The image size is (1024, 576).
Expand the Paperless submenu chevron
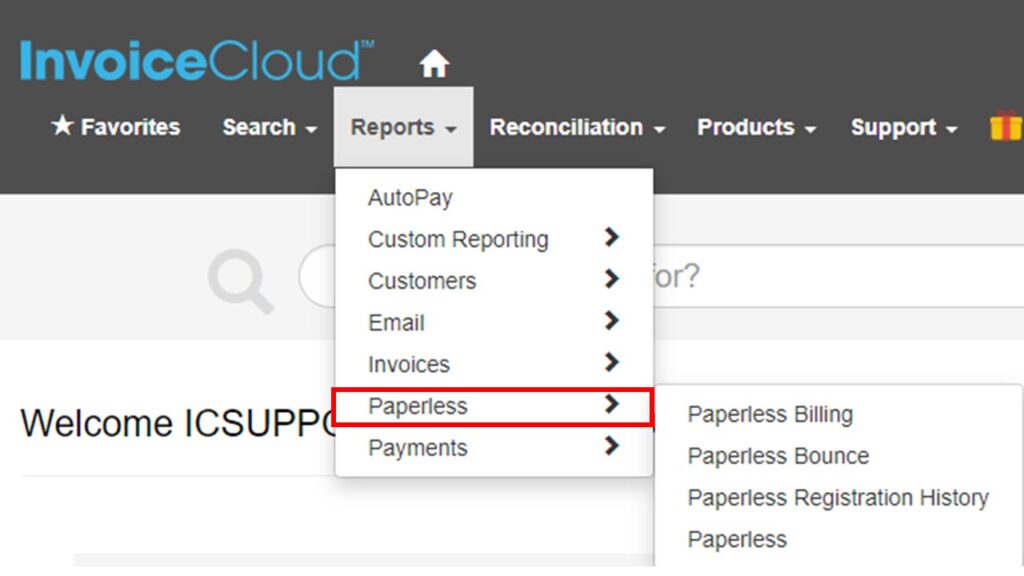[611, 404]
